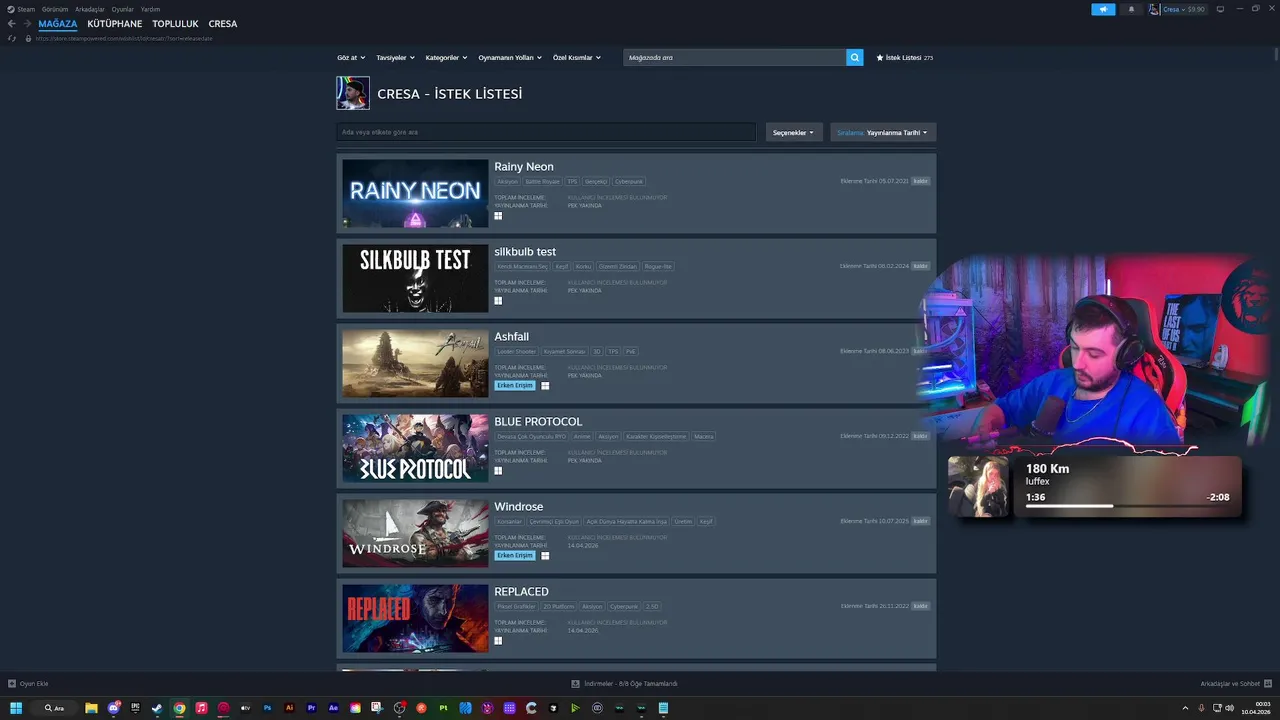1280x720 pixels.
Task: Click the wishlist filter input field
Action: (546, 132)
